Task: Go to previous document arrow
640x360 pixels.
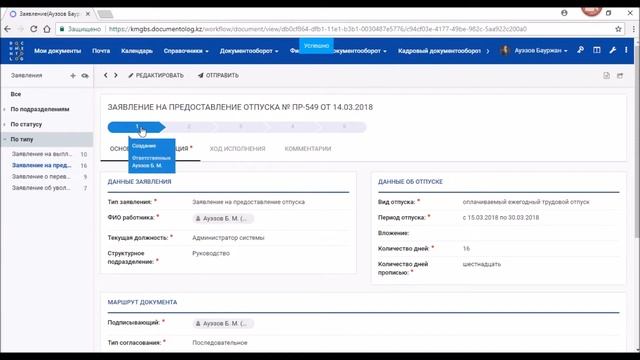Action: coord(106,75)
